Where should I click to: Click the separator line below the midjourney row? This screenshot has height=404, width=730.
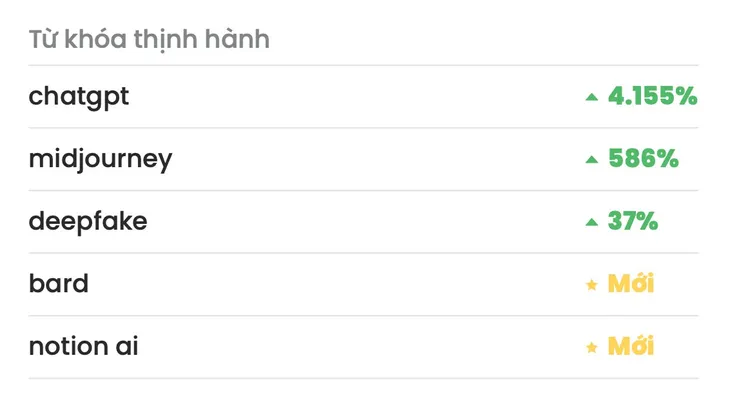[363, 190]
